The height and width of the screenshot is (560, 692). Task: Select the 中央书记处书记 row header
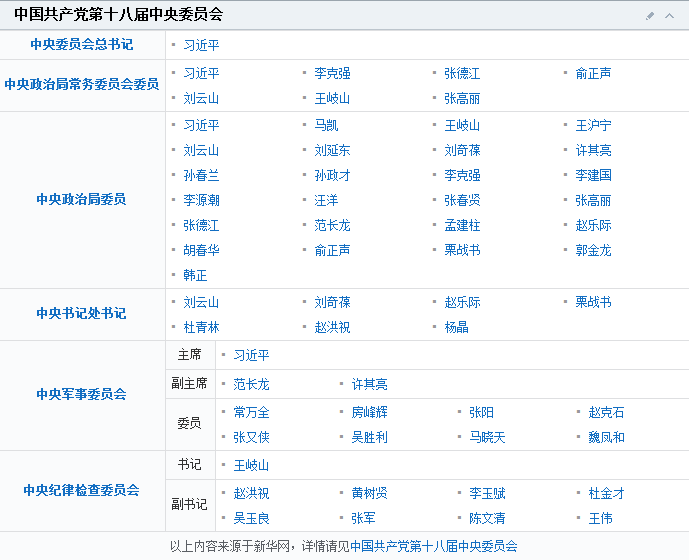pos(81,314)
